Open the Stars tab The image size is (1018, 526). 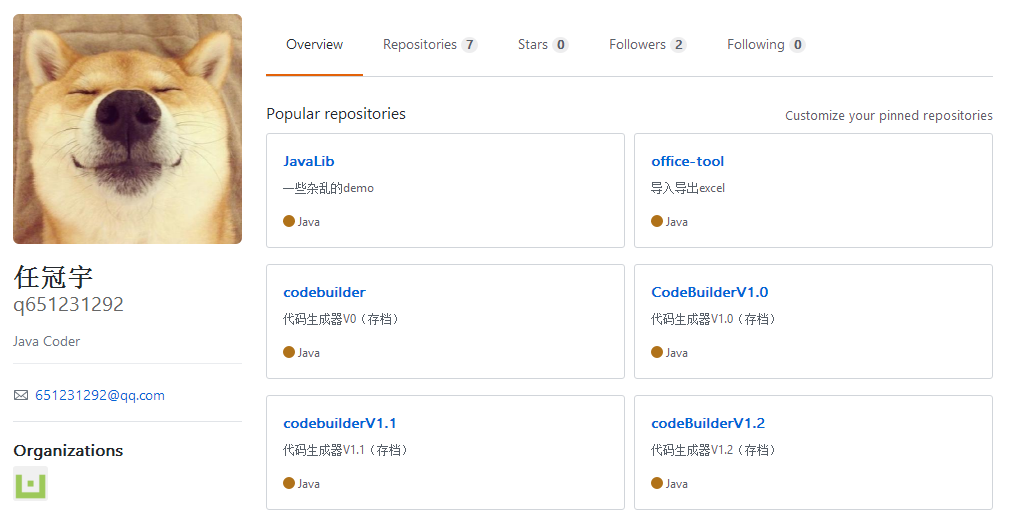(543, 45)
